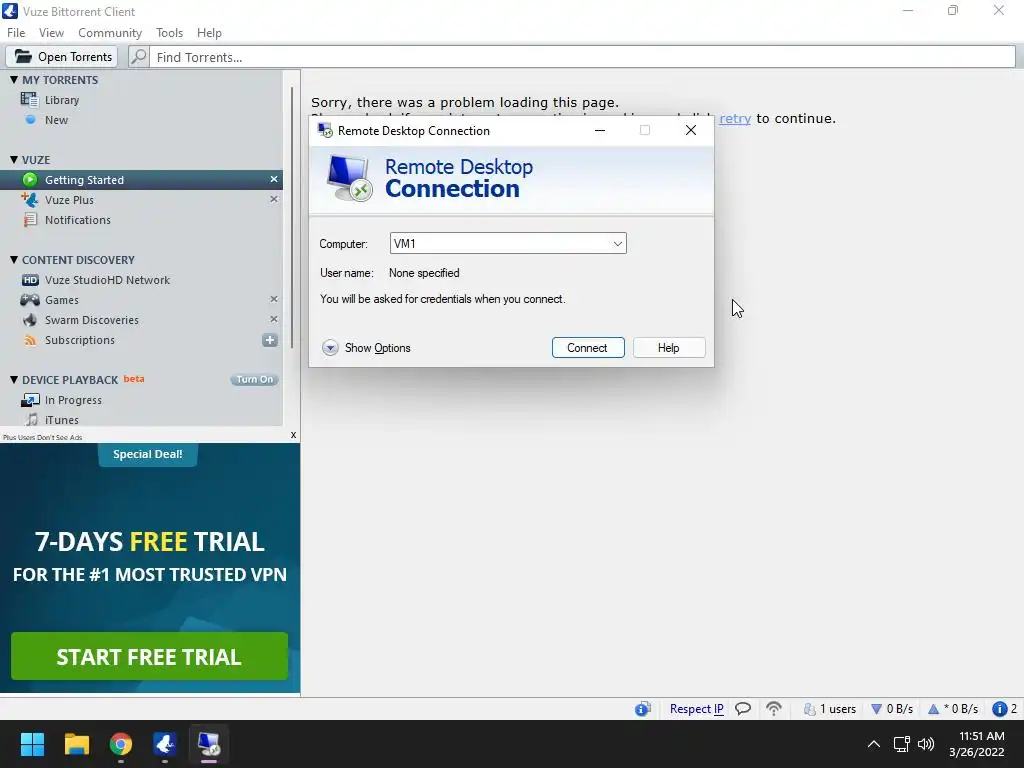The height and width of the screenshot is (768, 1024).
Task: Click the status bar info database icon
Action: point(643,709)
